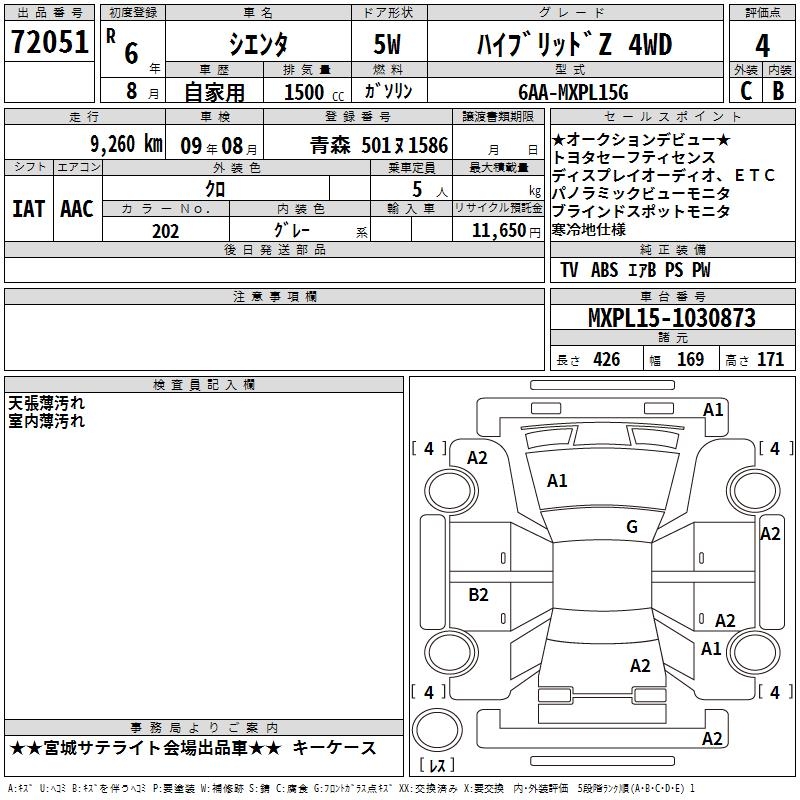Select the rear-right wheel in the diagram
Image resolution: width=800 pixels, height=800 pixels.
click(753, 653)
